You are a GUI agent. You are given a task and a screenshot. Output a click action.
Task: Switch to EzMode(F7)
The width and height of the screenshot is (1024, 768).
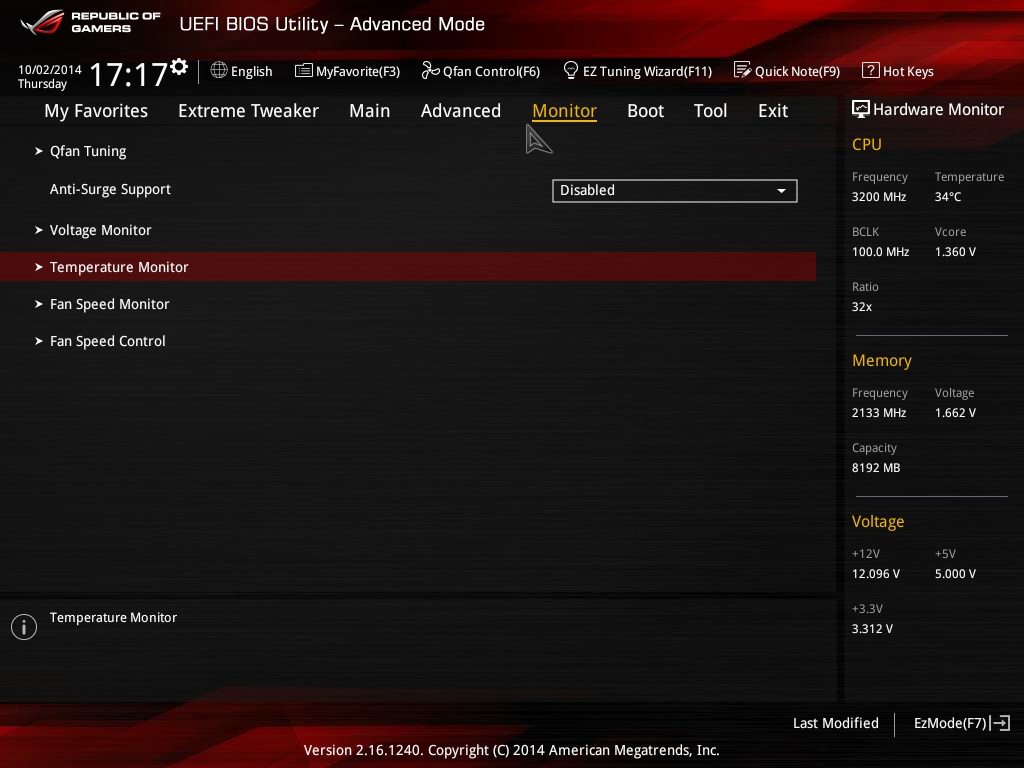click(x=961, y=723)
